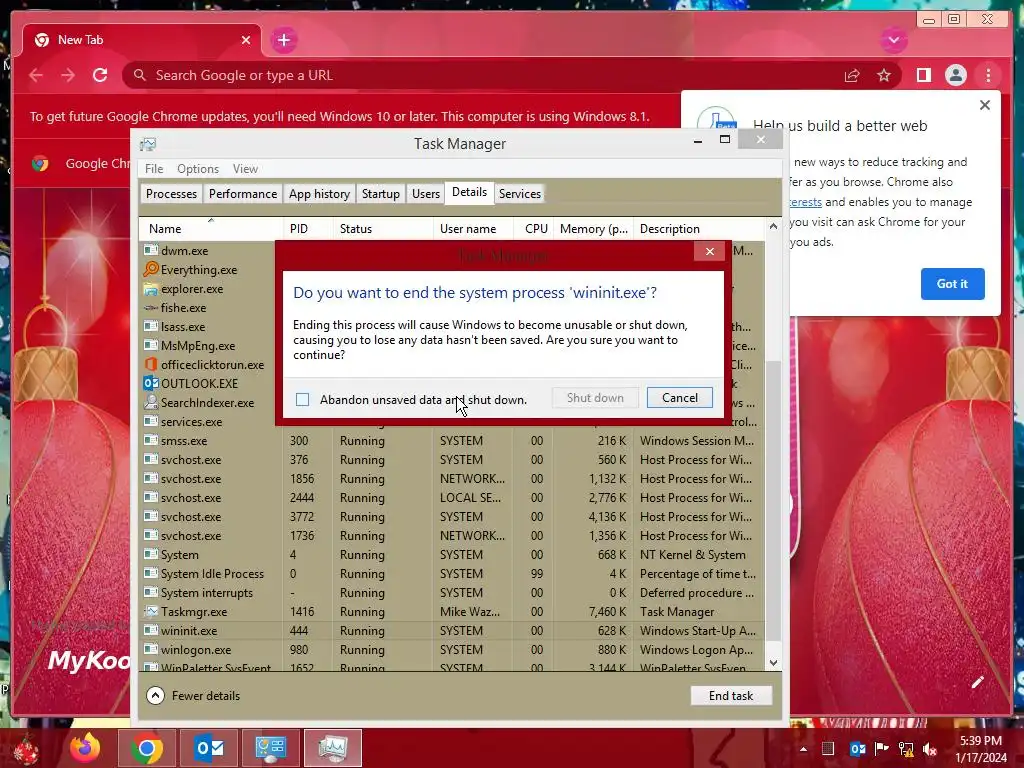Sort by the User name column header
Viewport: 1024px width, 768px height.
(472, 229)
